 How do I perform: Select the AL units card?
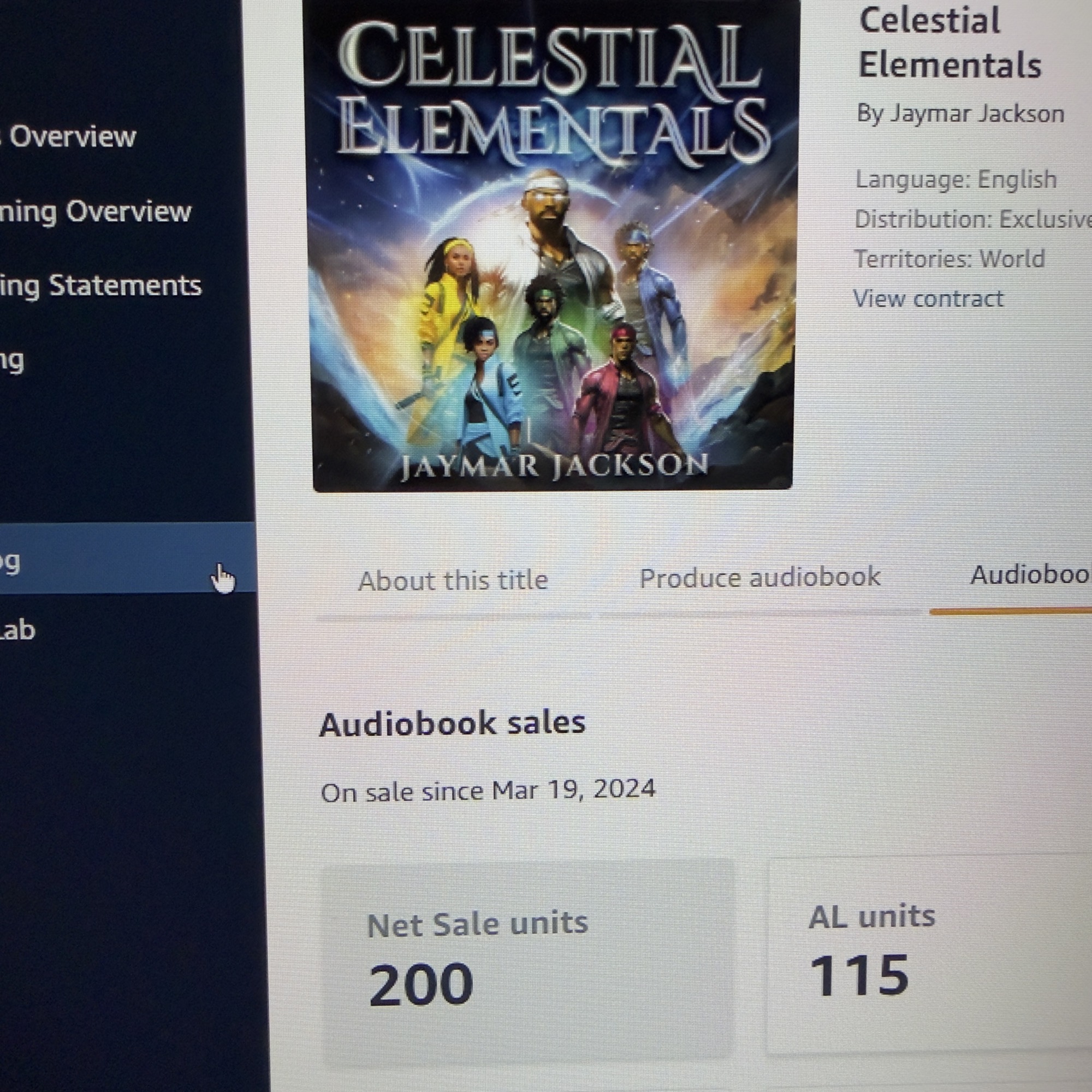[x=930, y=955]
